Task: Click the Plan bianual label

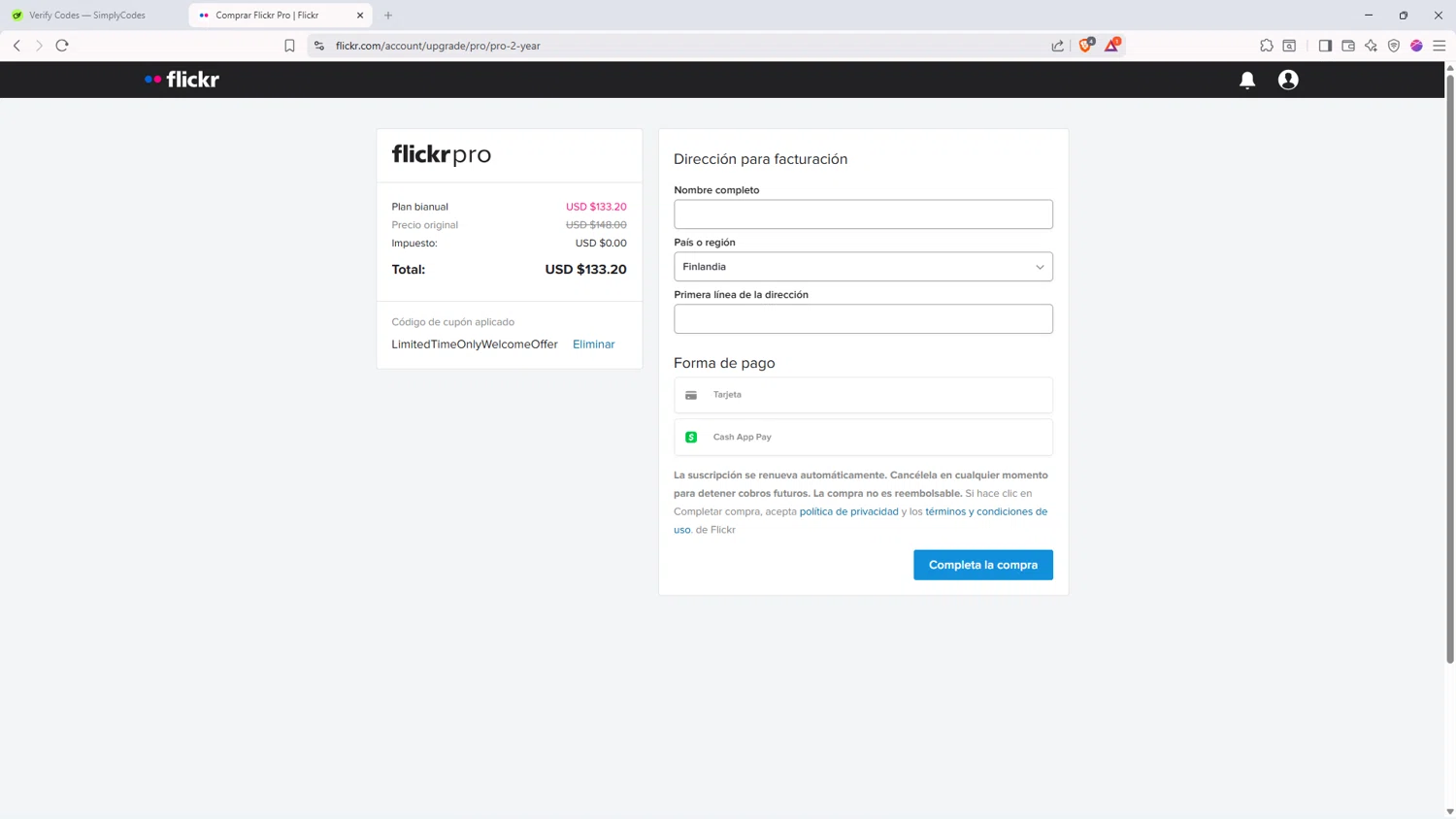Action: coord(420,207)
